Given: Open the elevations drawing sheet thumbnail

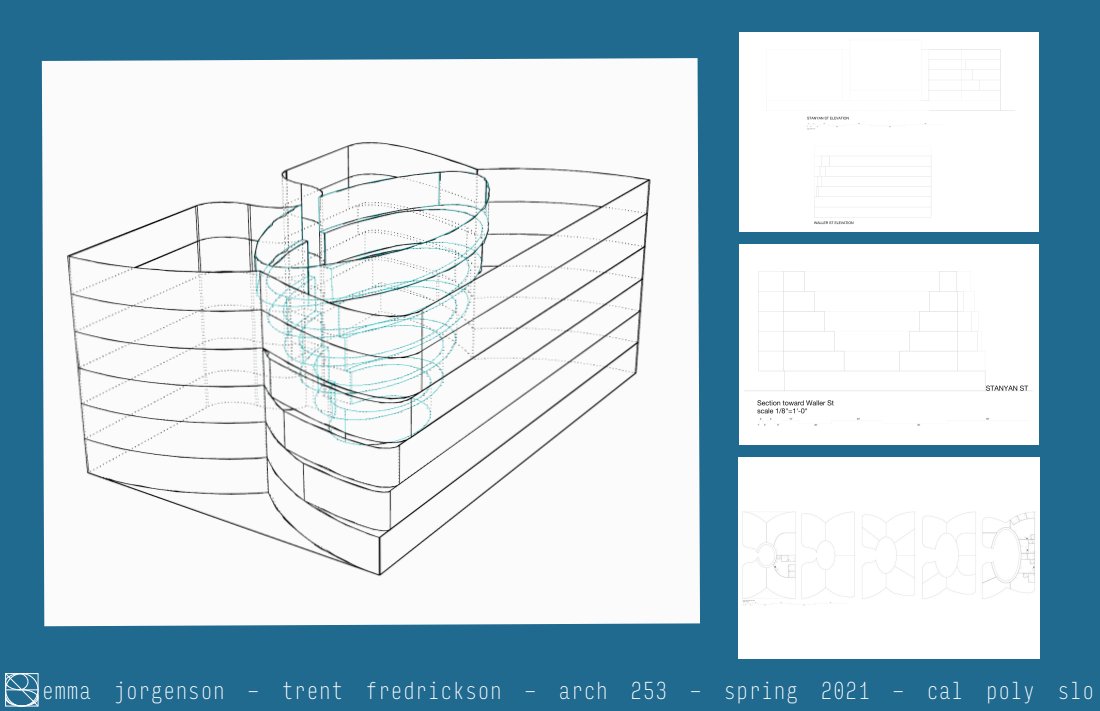Looking at the screenshot, I should pyautogui.click(x=889, y=132).
